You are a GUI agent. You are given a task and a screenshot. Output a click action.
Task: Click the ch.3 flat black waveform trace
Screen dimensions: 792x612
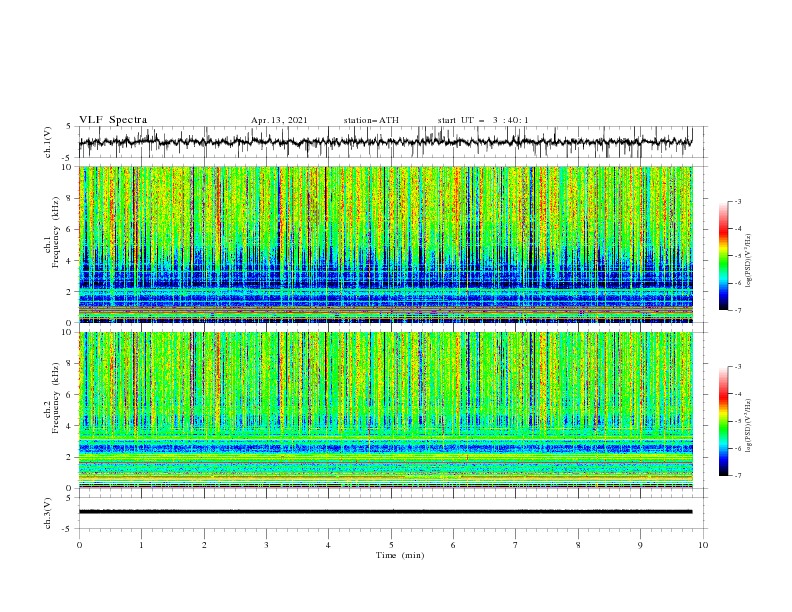click(385, 512)
